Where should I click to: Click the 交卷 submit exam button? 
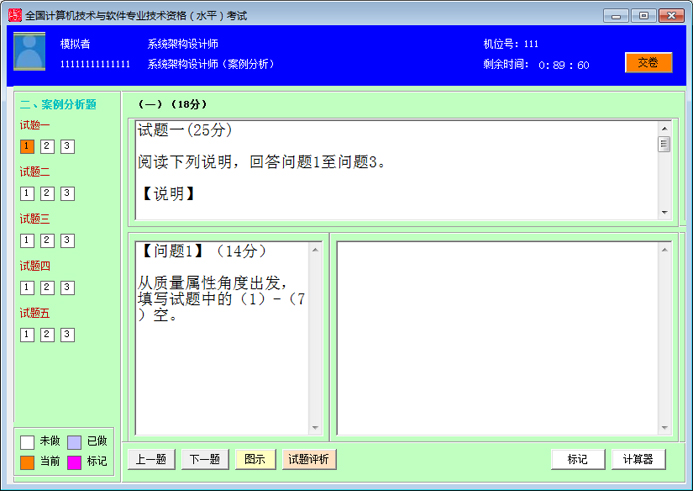click(x=648, y=62)
